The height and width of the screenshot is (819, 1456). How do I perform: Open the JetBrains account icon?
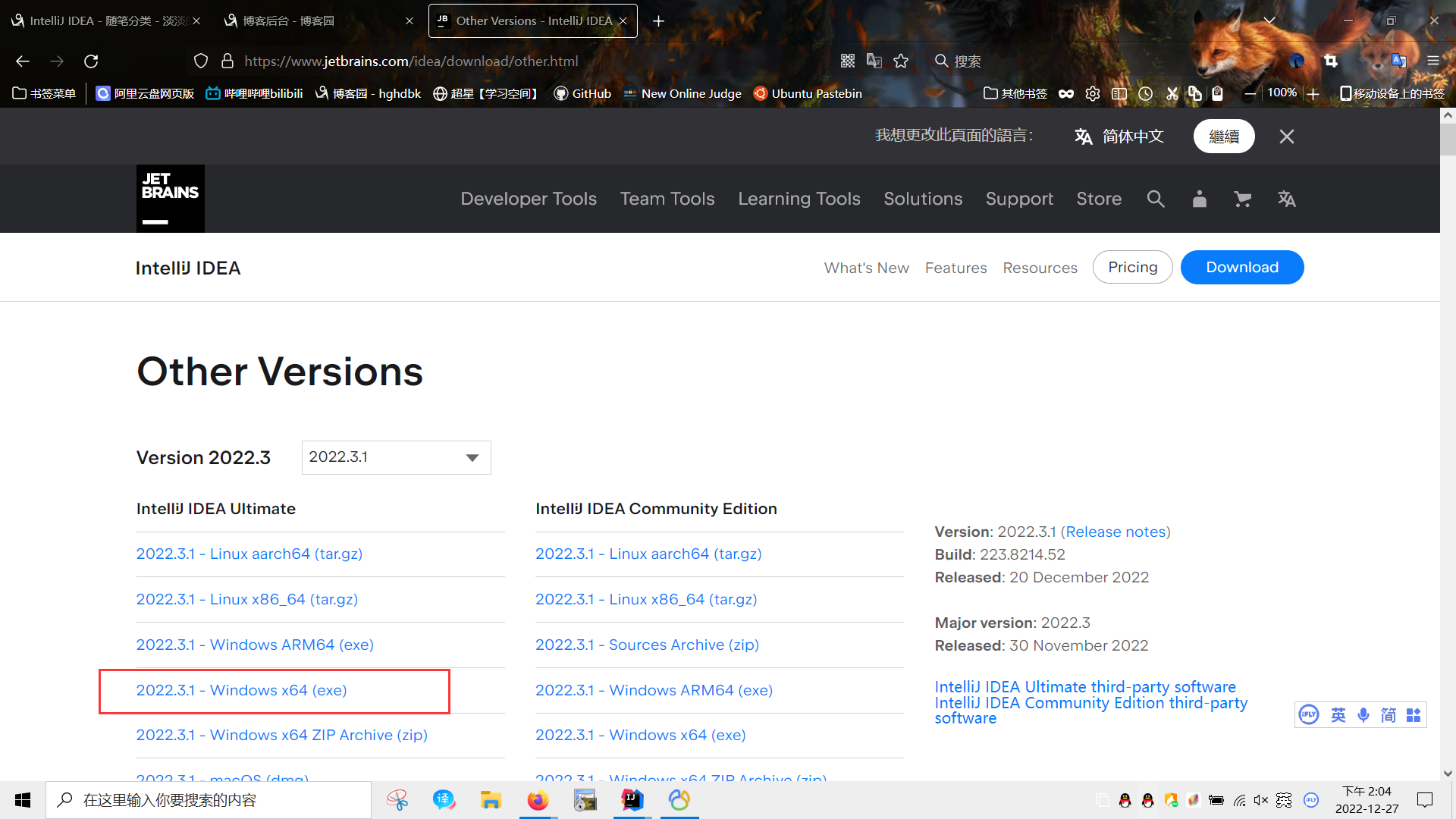(x=1199, y=199)
